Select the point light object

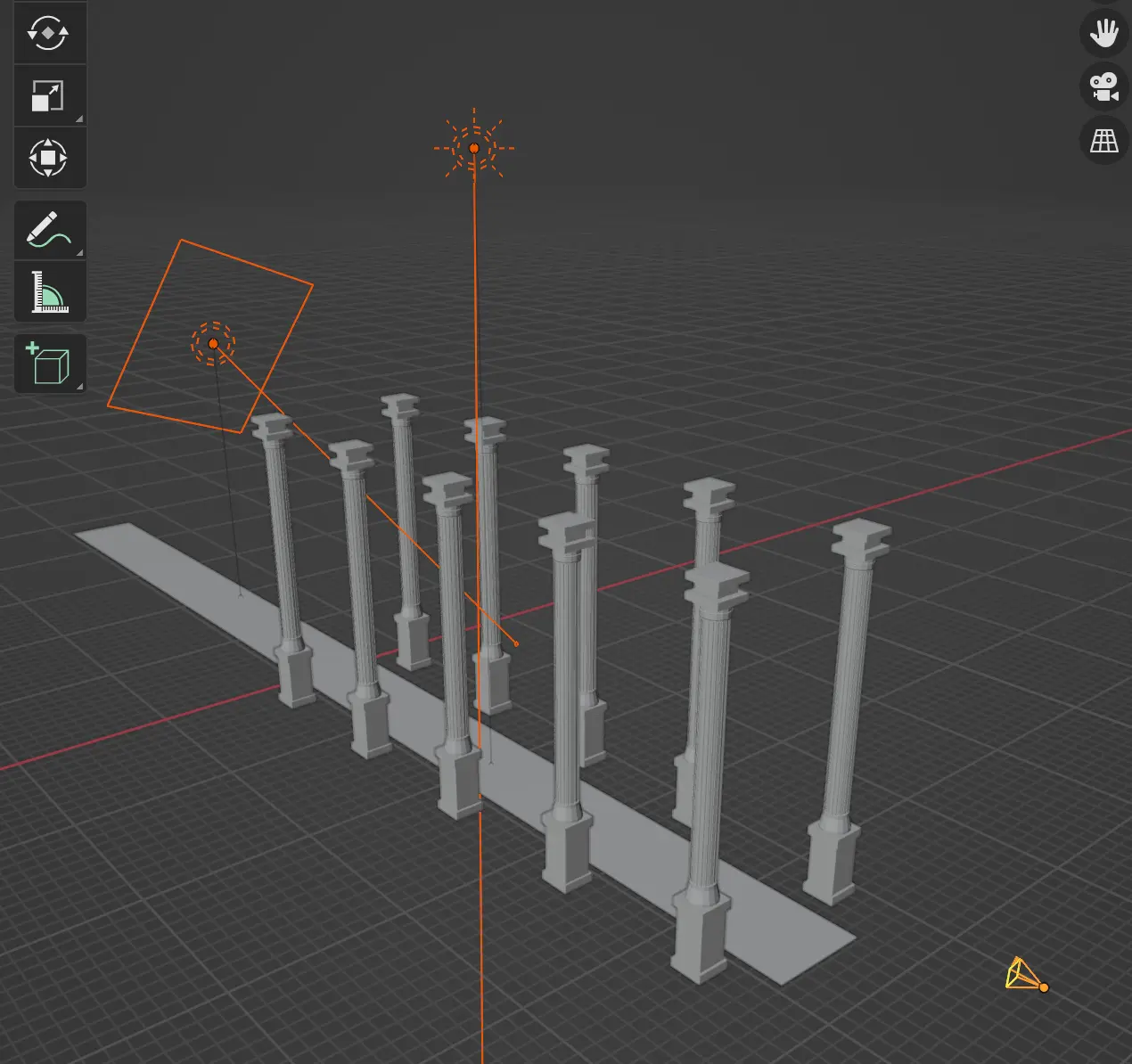click(x=474, y=148)
